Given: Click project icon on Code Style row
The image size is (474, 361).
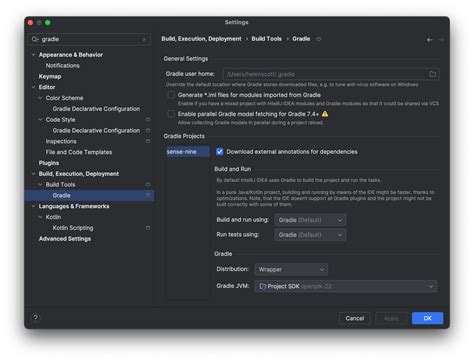Looking at the screenshot, I should tap(148, 119).
